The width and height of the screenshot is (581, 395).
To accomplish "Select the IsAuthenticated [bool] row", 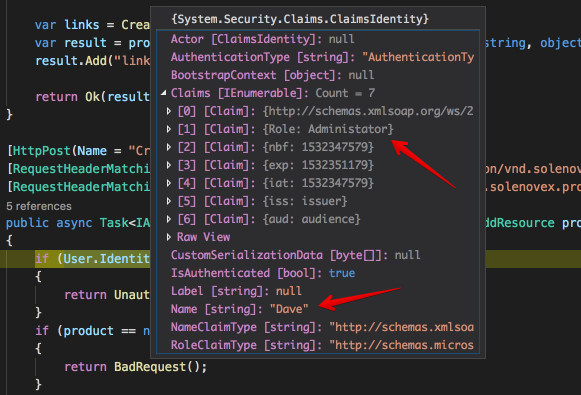I will [x=318, y=273].
